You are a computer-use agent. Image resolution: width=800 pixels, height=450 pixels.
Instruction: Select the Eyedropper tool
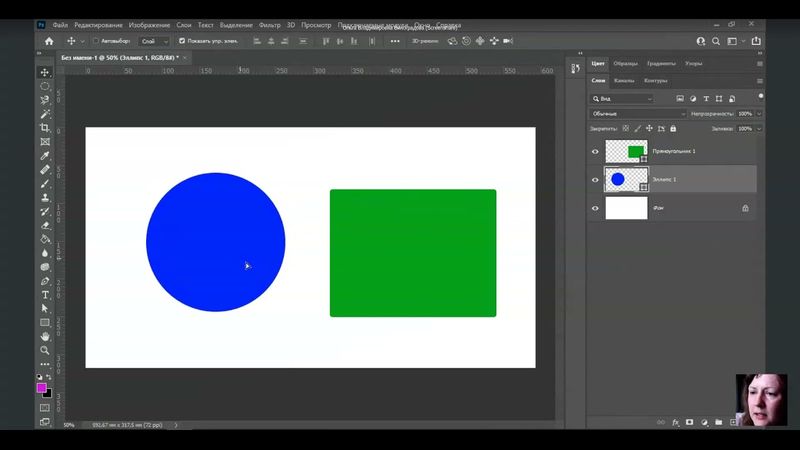45,156
